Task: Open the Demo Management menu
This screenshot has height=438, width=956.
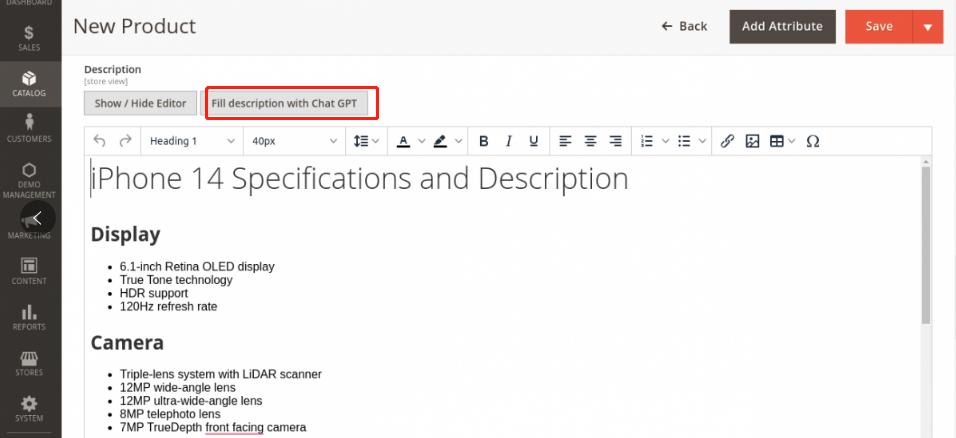Action: coord(29,181)
